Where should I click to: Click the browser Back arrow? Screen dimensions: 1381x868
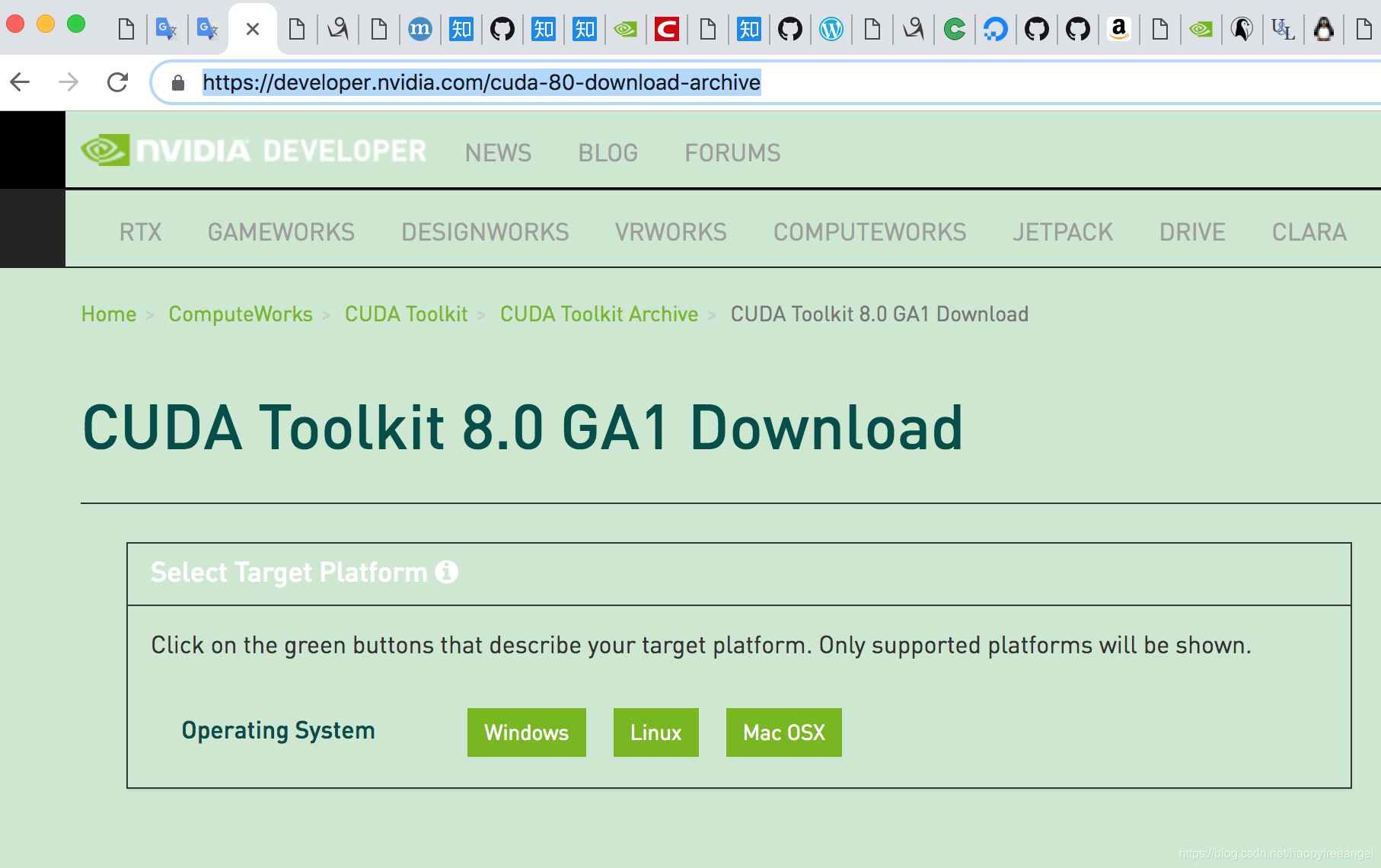(x=21, y=82)
